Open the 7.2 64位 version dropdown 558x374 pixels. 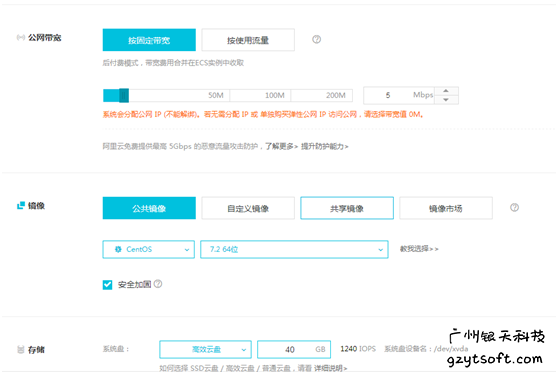coord(294,249)
